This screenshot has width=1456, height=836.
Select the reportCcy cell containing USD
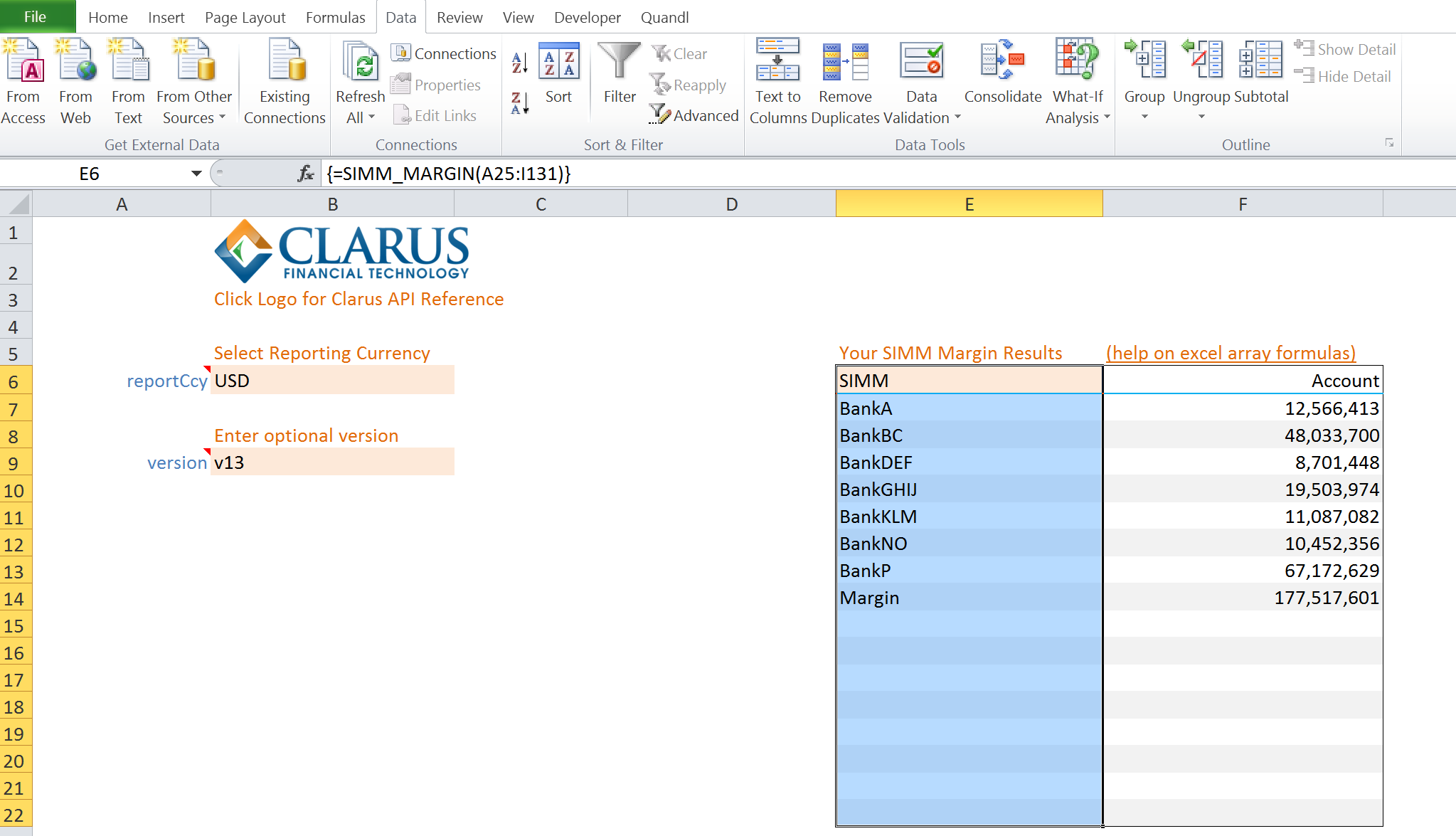coord(332,380)
